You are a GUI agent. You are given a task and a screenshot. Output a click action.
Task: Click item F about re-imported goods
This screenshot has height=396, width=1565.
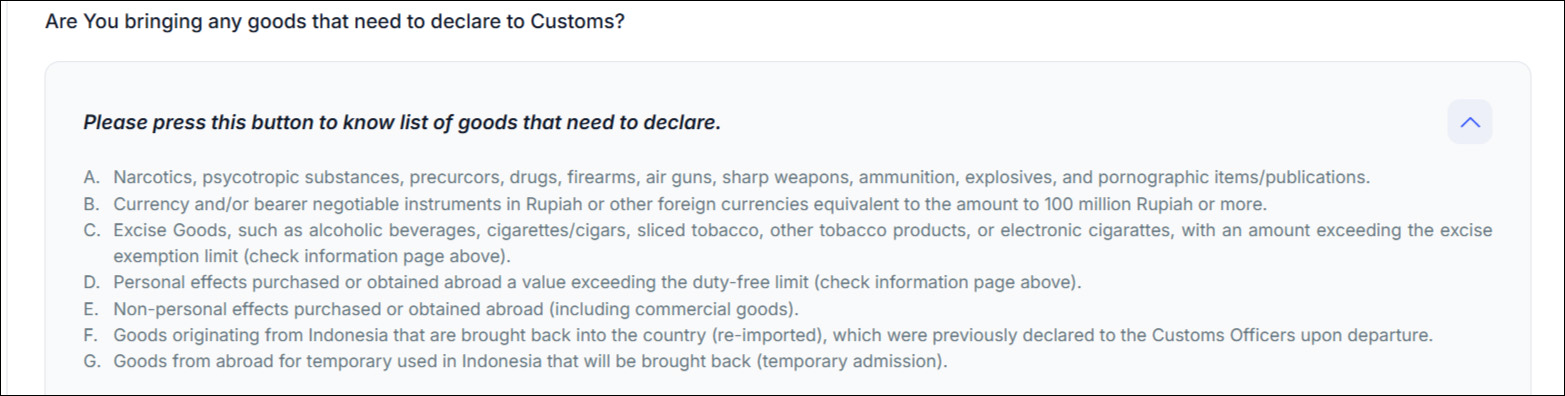pyautogui.click(x=773, y=335)
